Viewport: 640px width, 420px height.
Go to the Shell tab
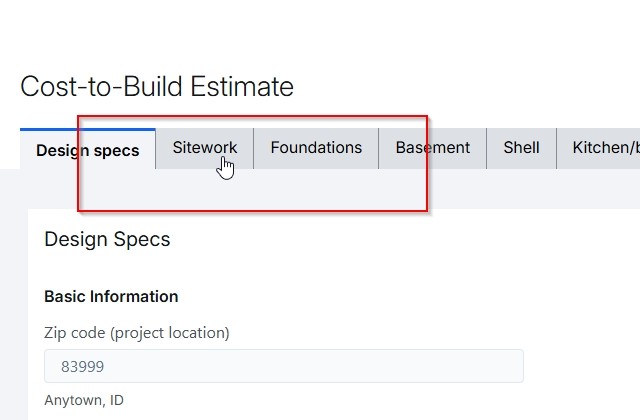tap(521, 148)
